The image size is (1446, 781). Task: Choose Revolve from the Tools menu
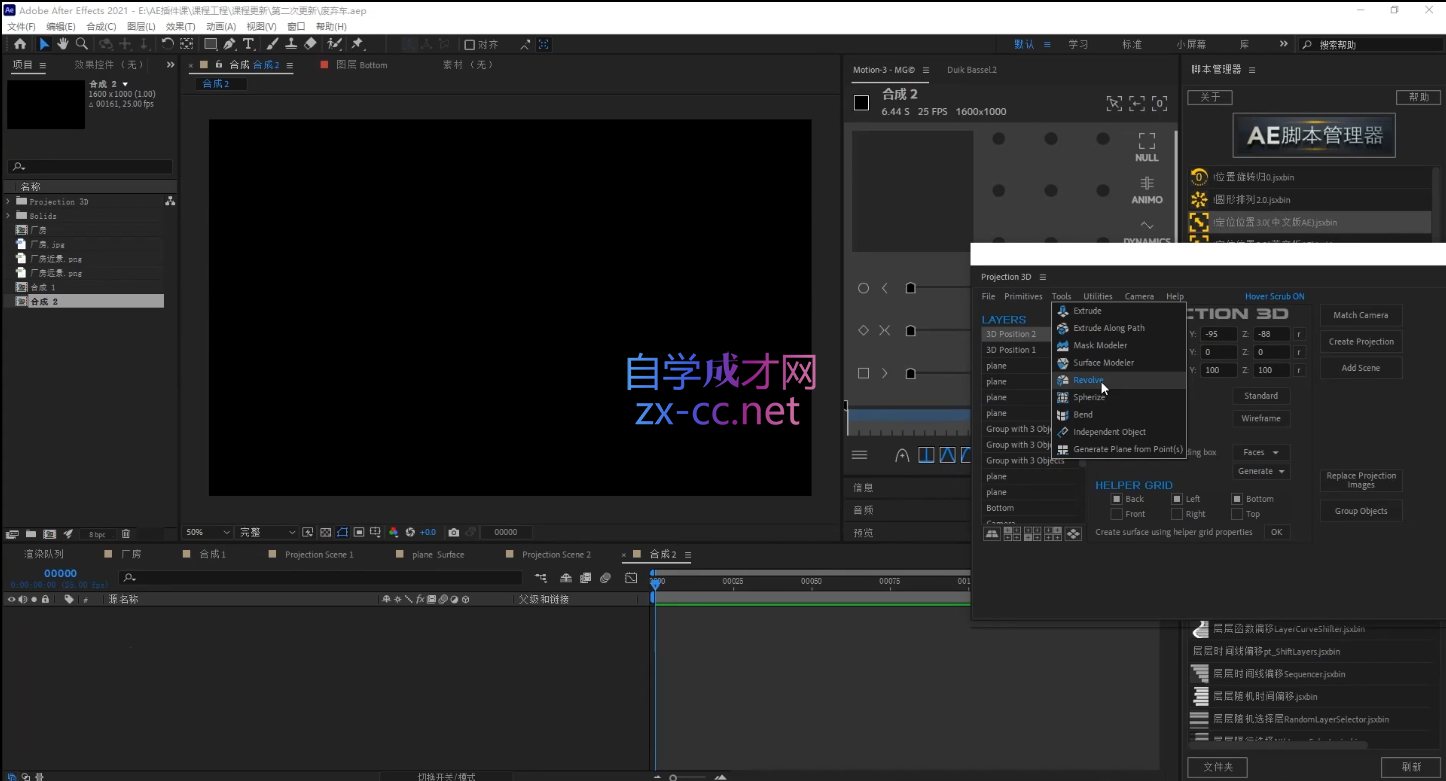click(1119, 380)
